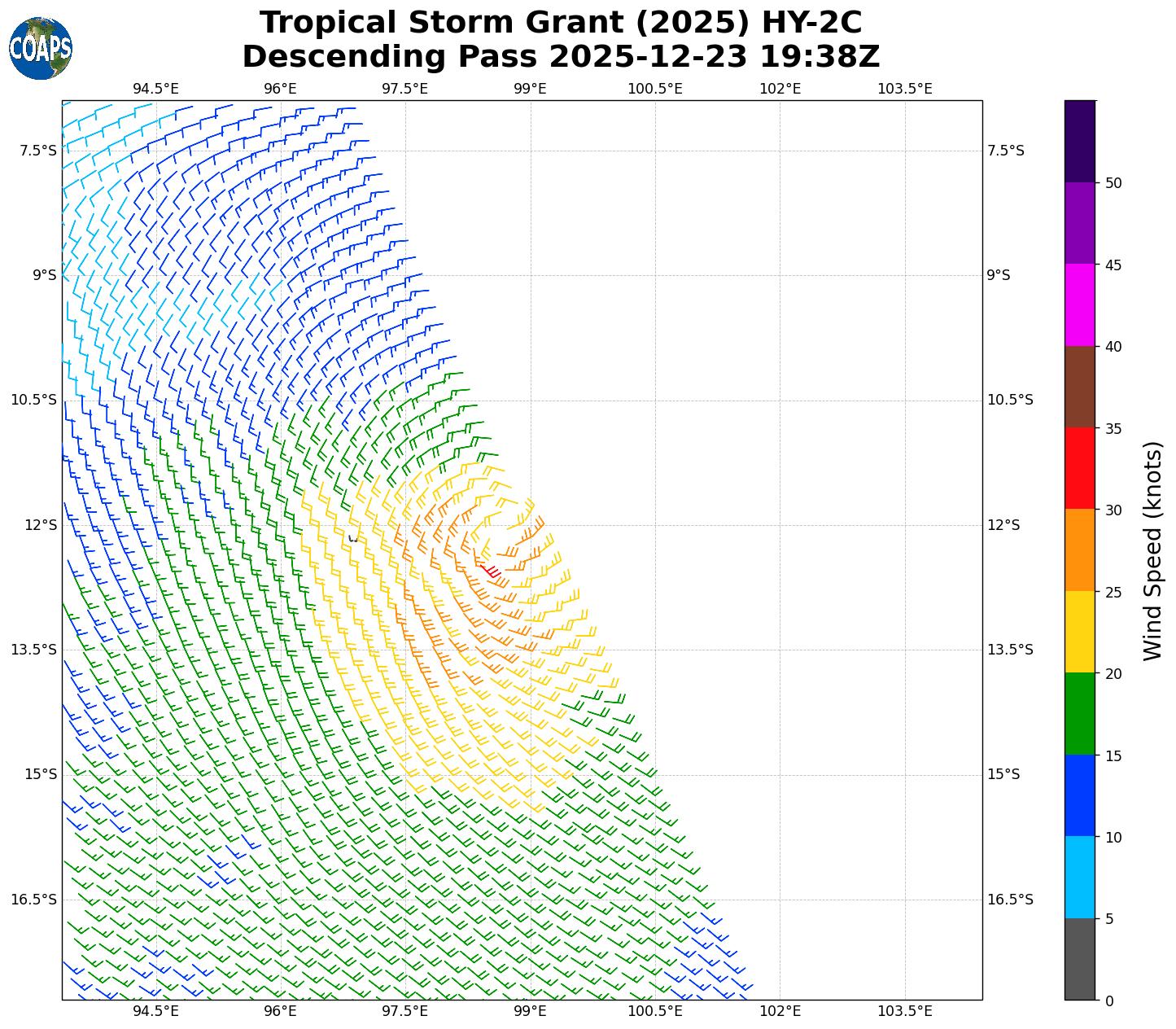Pick the light blue 5-10 knot band
The image size is (1176, 1029).
coord(1080,877)
